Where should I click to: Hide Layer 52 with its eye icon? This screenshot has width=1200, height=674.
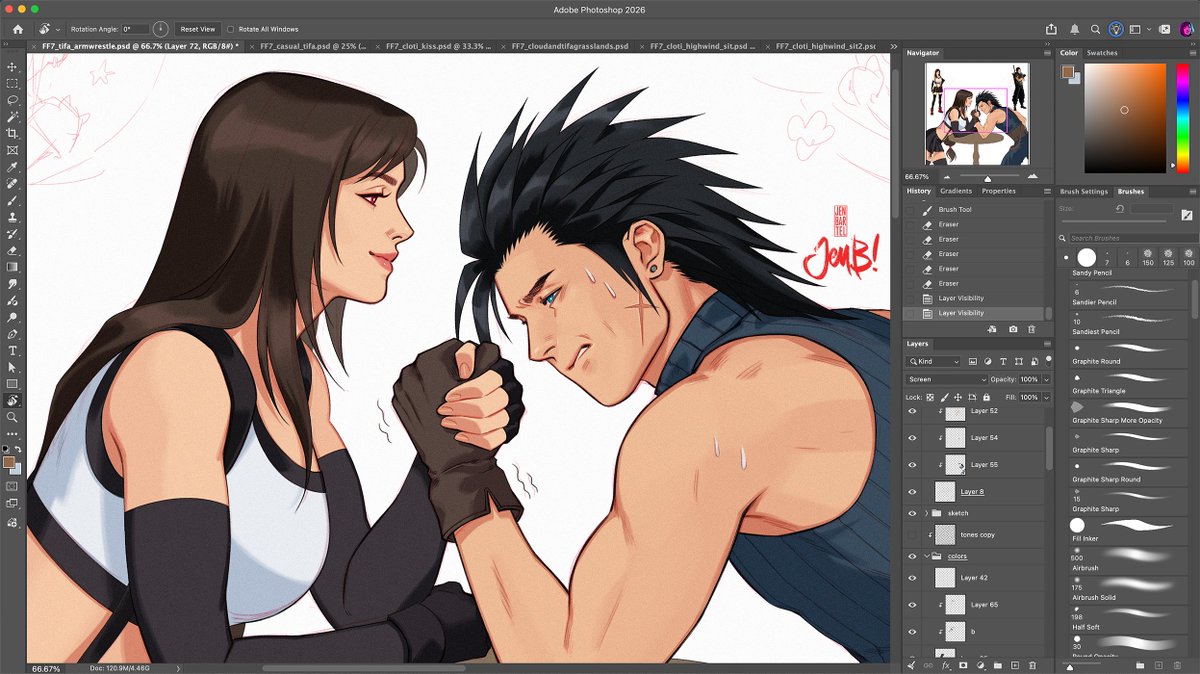point(912,411)
